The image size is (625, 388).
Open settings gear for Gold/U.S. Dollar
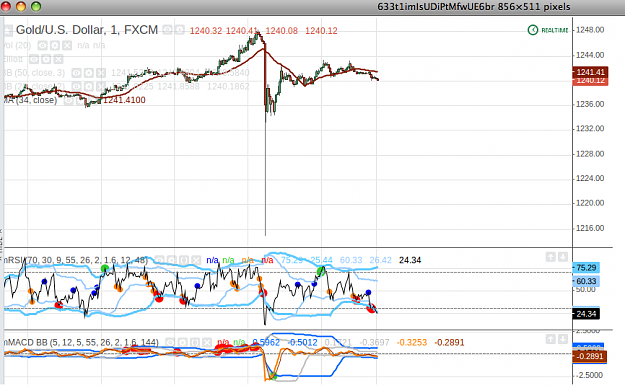click(180, 30)
